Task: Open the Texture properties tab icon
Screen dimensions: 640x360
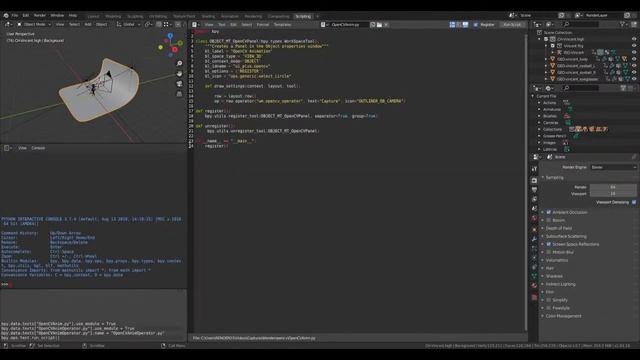Action: tap(534, 297)
